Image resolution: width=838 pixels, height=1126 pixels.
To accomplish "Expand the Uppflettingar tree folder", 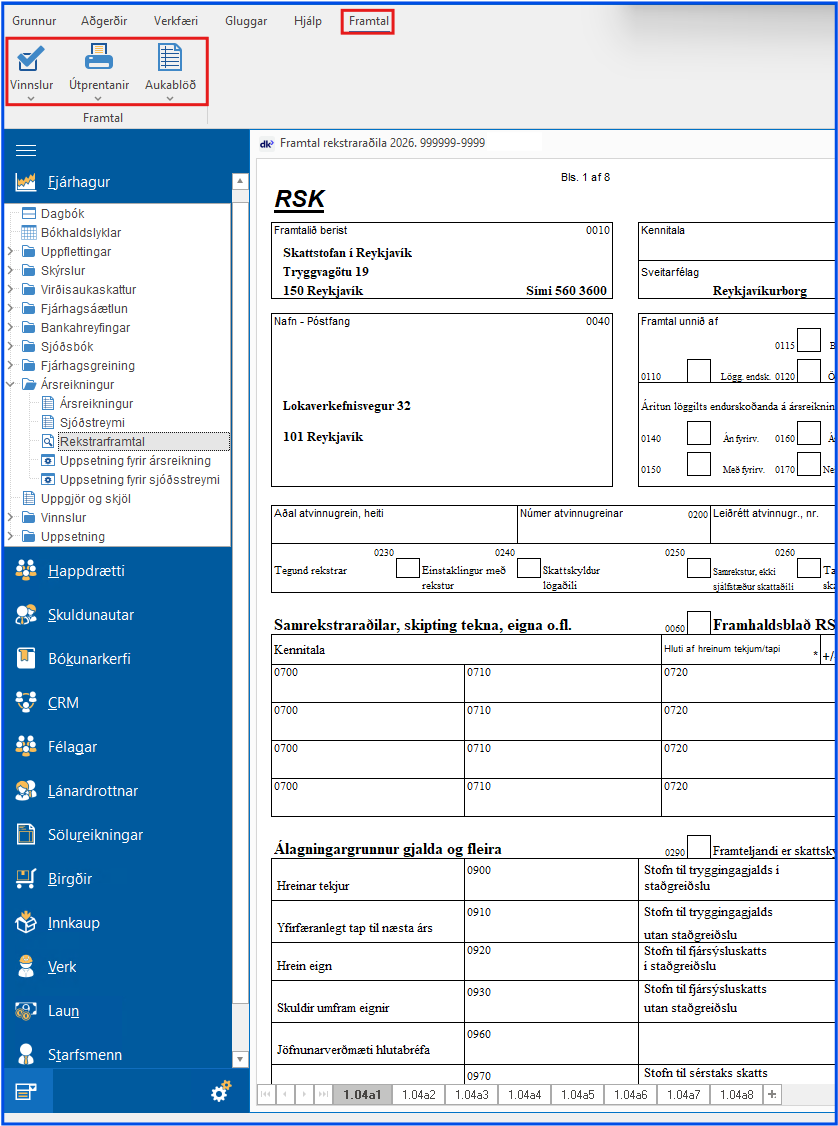I will tap(10, 252).
